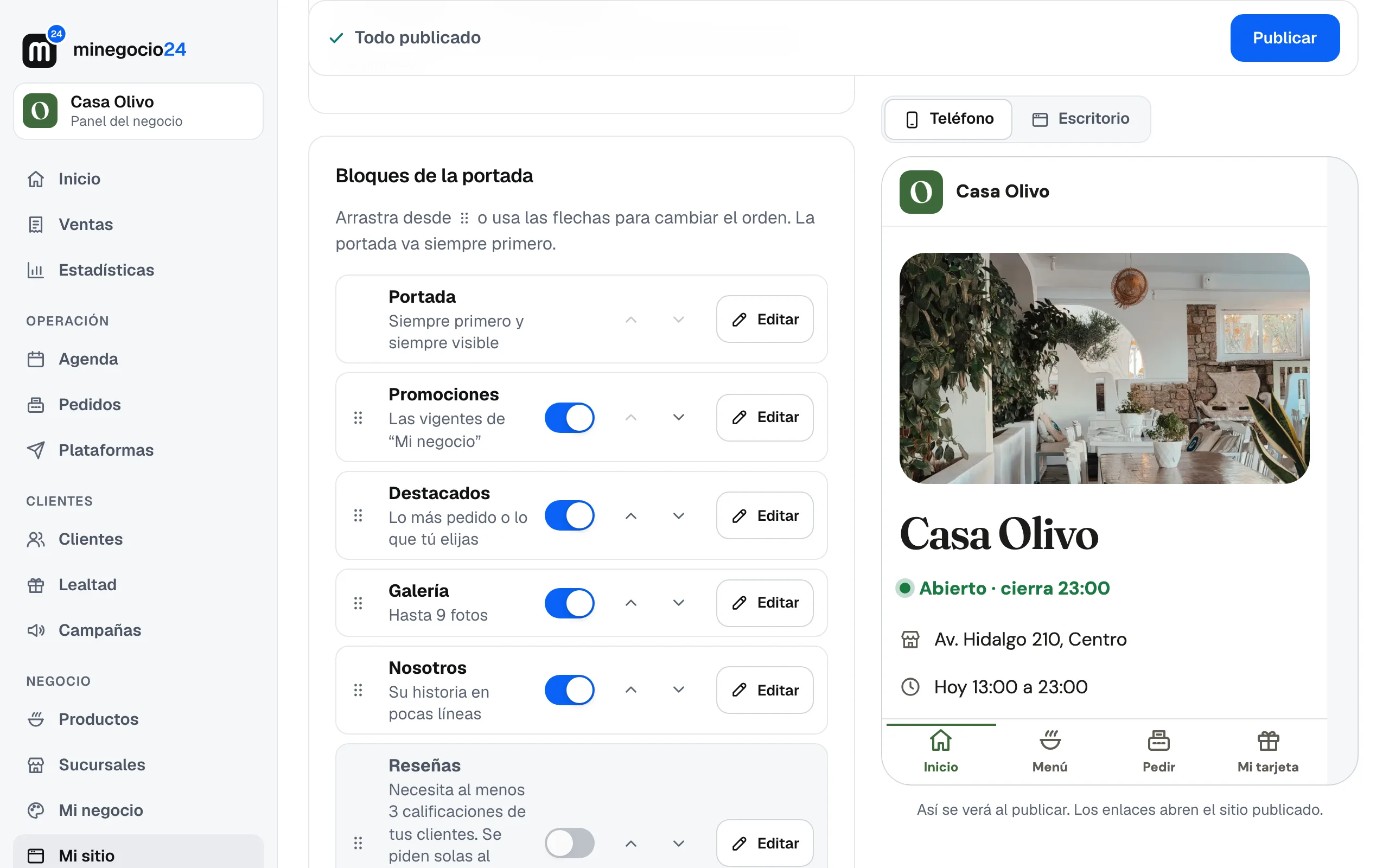This screenshot has height=868, width=1389.
Task: Open the Ventas section
Action: coord(138,225)
